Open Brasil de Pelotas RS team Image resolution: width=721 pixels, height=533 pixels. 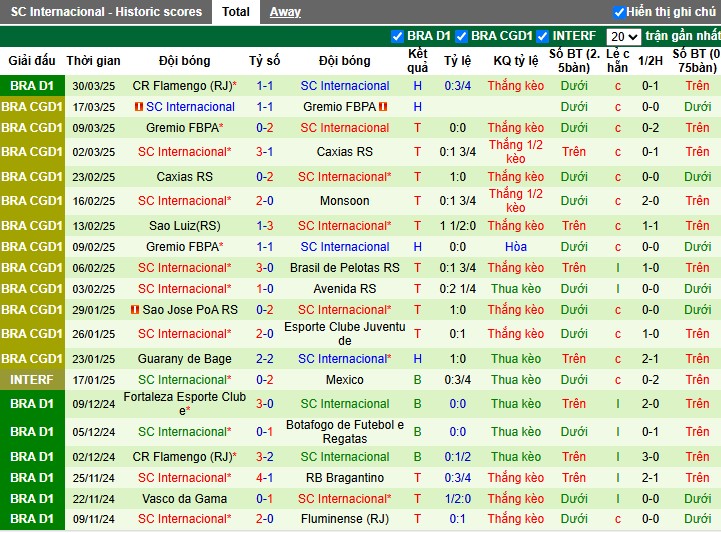(x=344, y=268)
